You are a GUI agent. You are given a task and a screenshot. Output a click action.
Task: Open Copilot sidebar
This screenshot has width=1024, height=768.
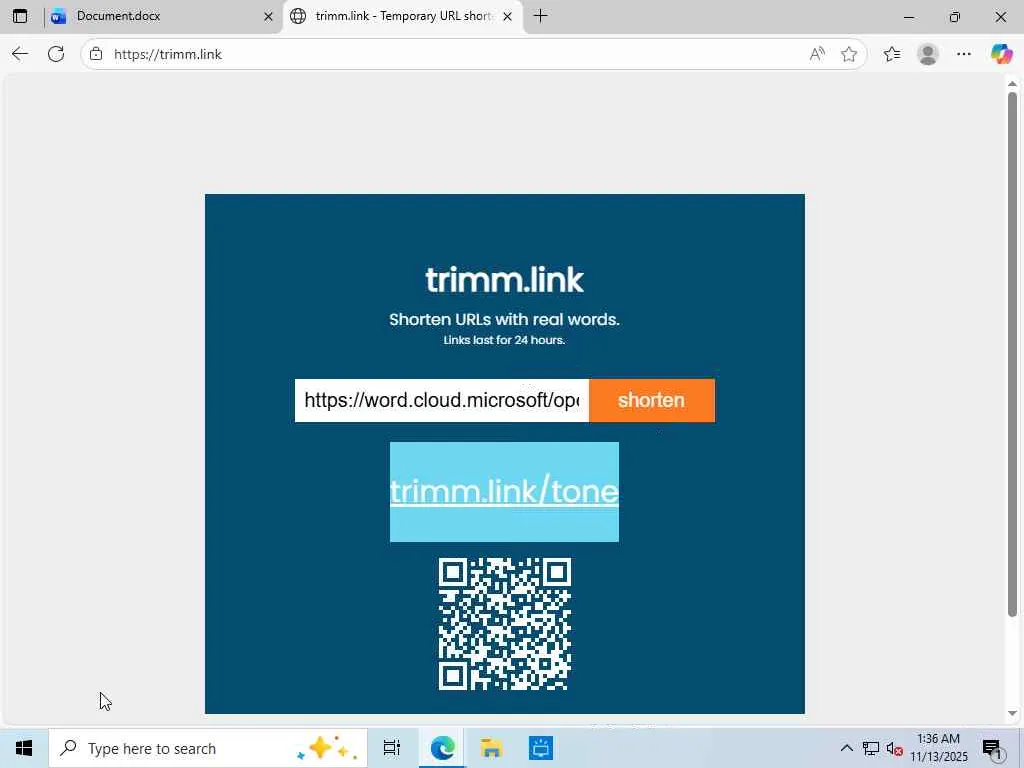(x=1001, y=54)
